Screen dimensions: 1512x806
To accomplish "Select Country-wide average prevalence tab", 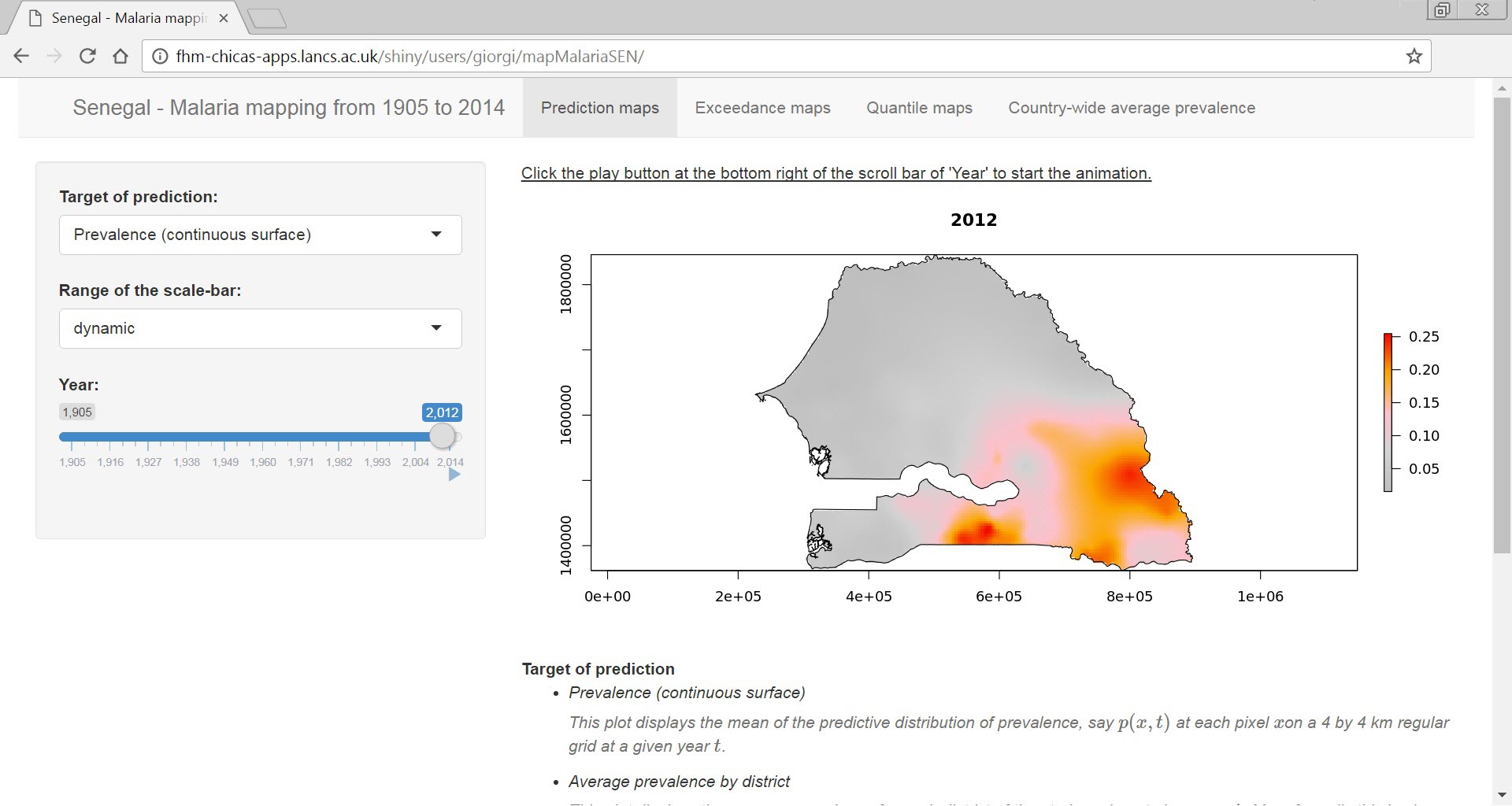I will [x=1131, y=108].
